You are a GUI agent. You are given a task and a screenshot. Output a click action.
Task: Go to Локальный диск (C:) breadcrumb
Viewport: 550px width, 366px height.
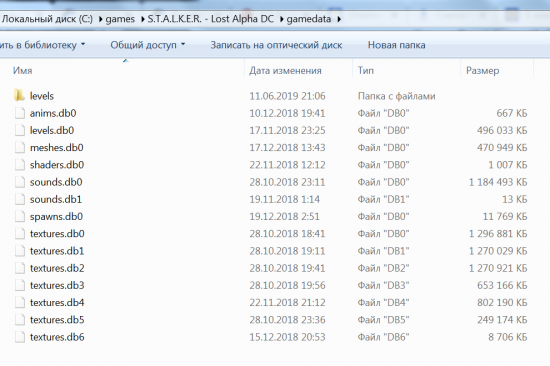(47, 19)
